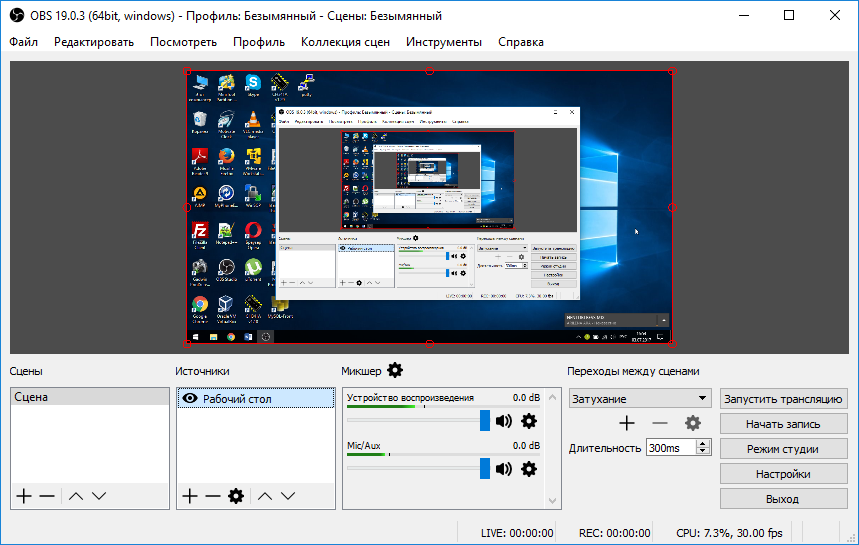Click the OBS logo in title bar
This screenshot has height=545, width=859.
click(17, 15)
